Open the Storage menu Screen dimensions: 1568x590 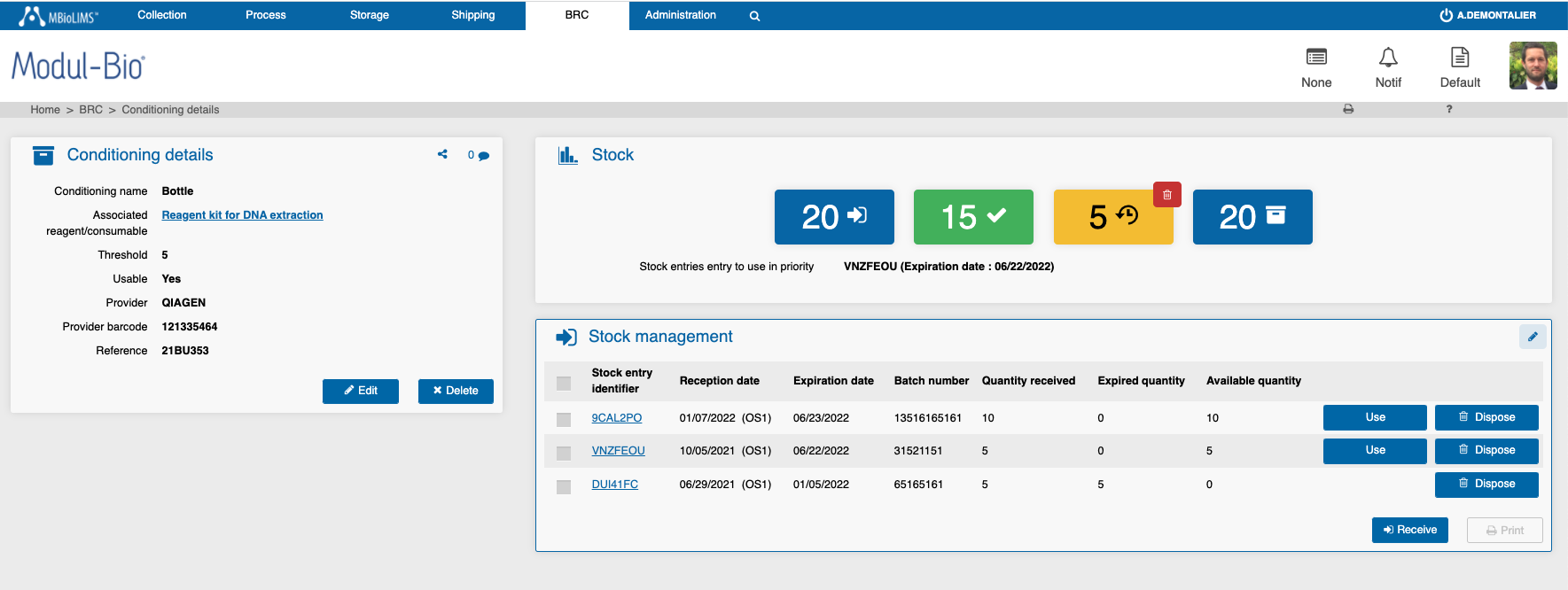pyautogui.click(x=370, y=15)
